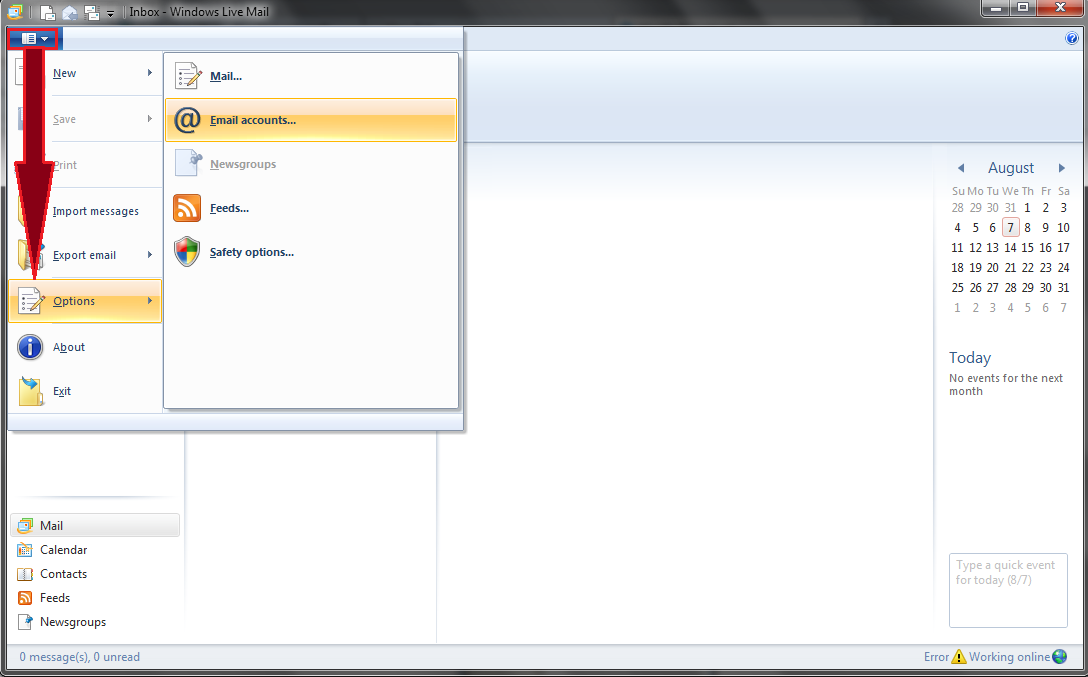This screenshot has height=677, width=1088.
Task: Click the Reply quick access toolbar icon
Action: (69, 12)
